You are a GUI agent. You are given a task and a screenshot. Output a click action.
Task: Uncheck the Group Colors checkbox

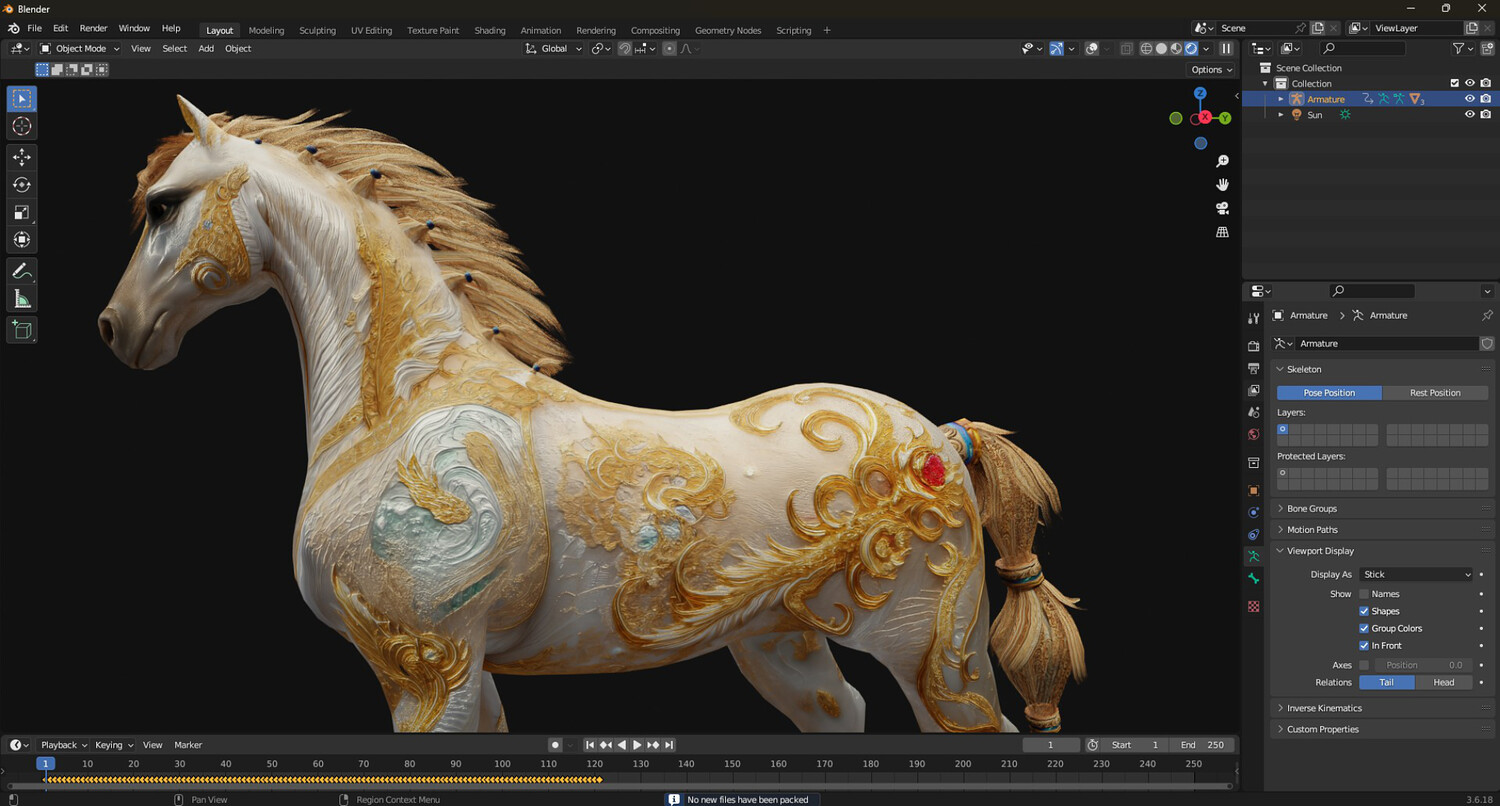tap(1364, 628)
